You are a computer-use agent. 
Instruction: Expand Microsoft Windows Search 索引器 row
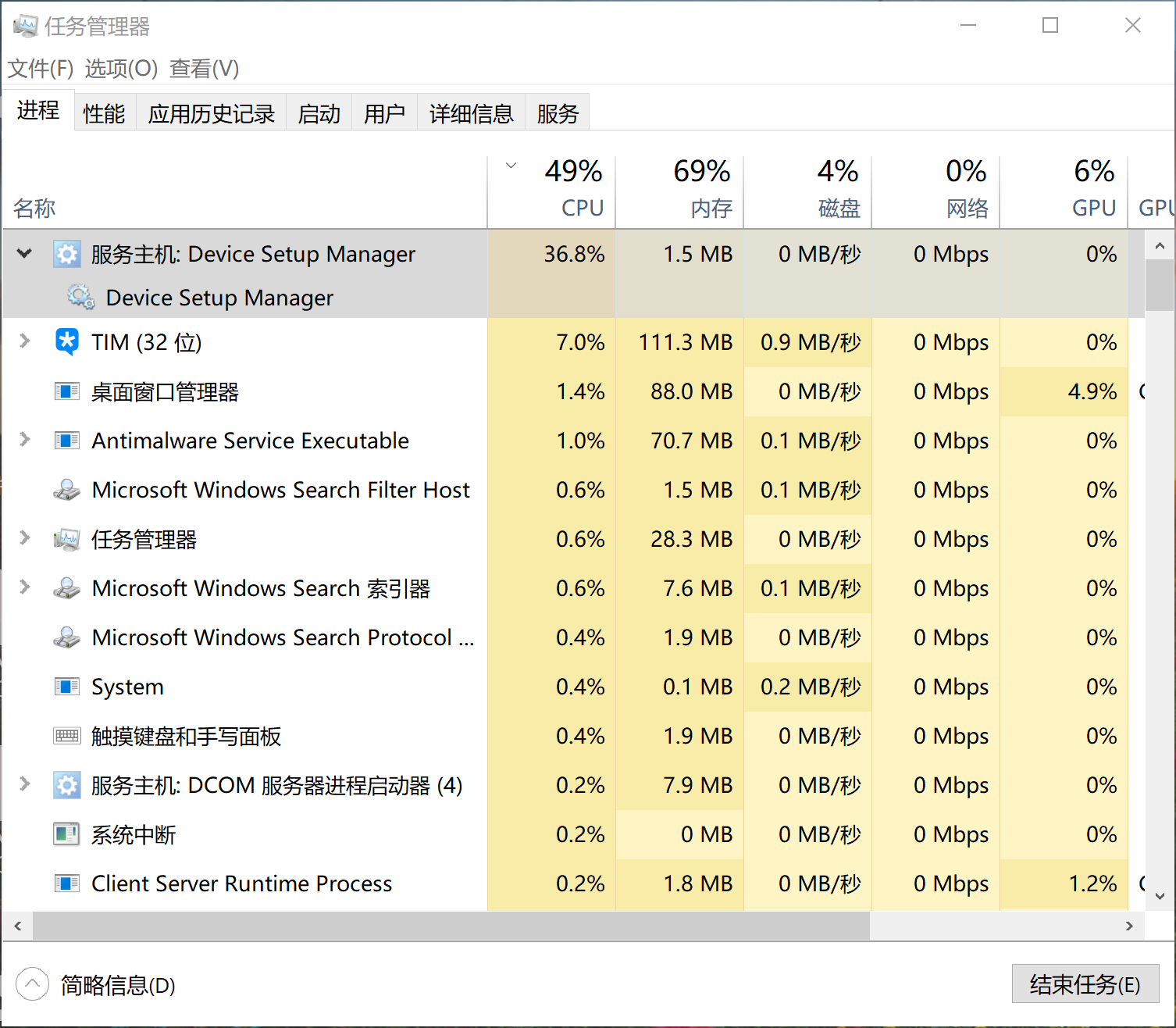25,587
